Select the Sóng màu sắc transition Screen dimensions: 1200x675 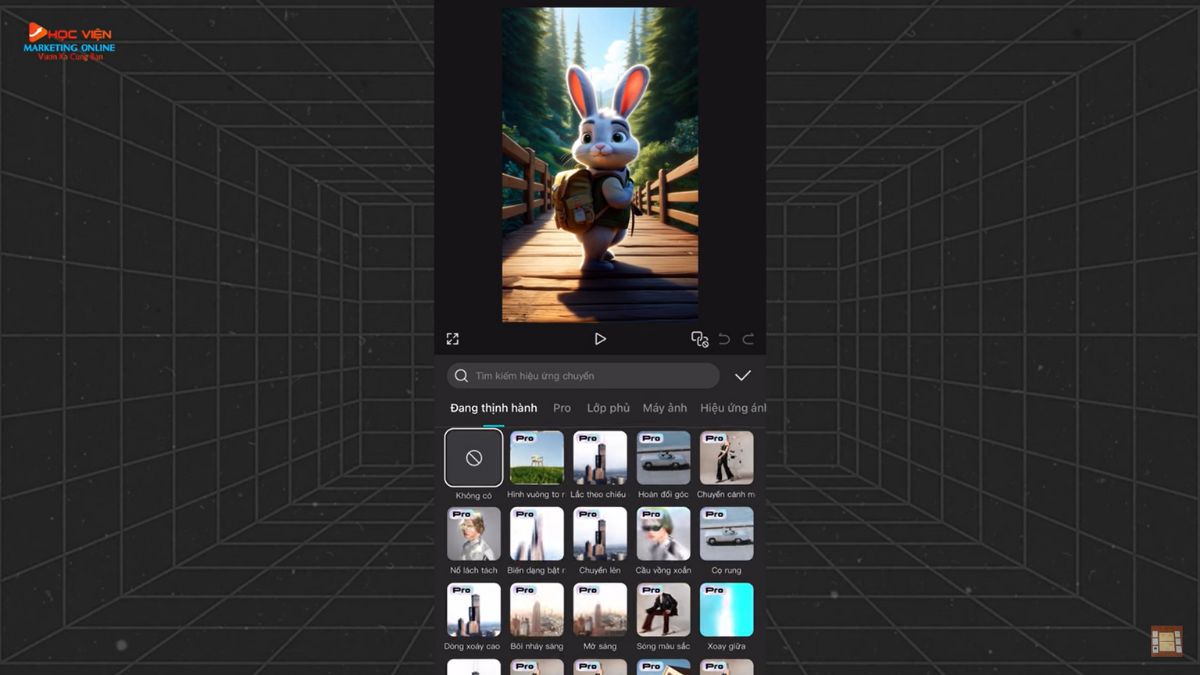click(664, 610)
